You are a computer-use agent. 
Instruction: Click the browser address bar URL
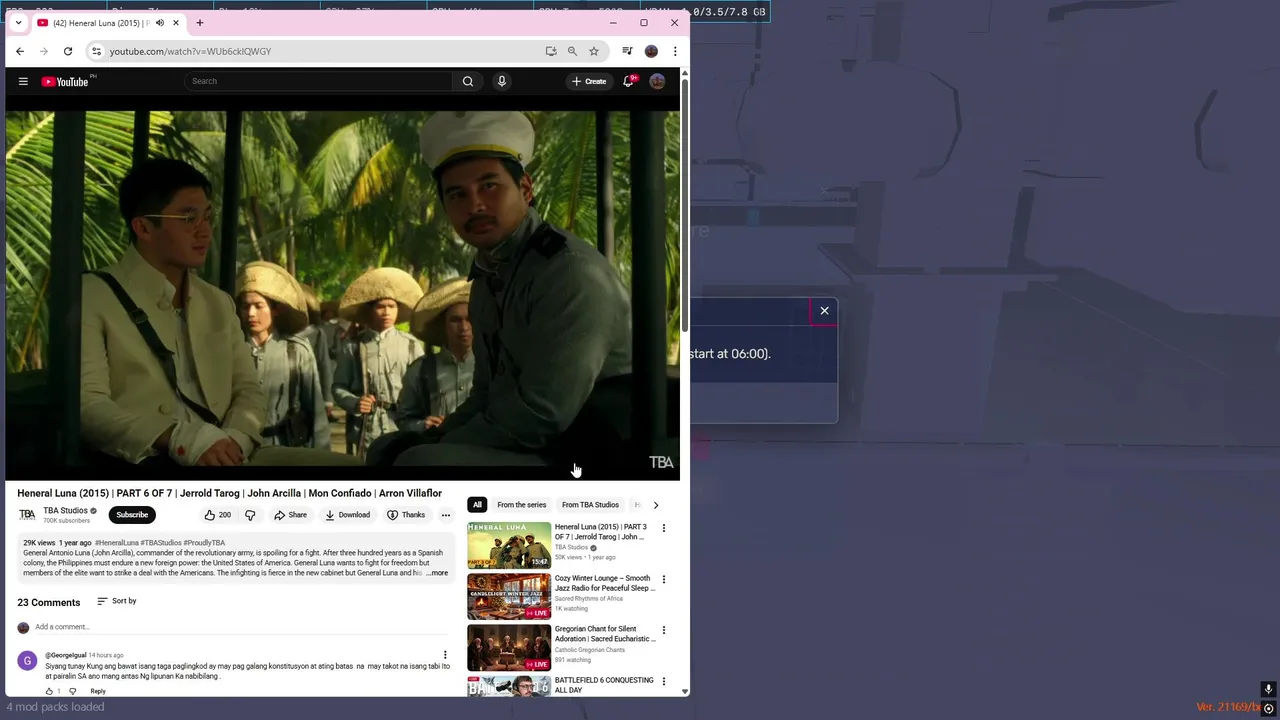coord(190,51)
